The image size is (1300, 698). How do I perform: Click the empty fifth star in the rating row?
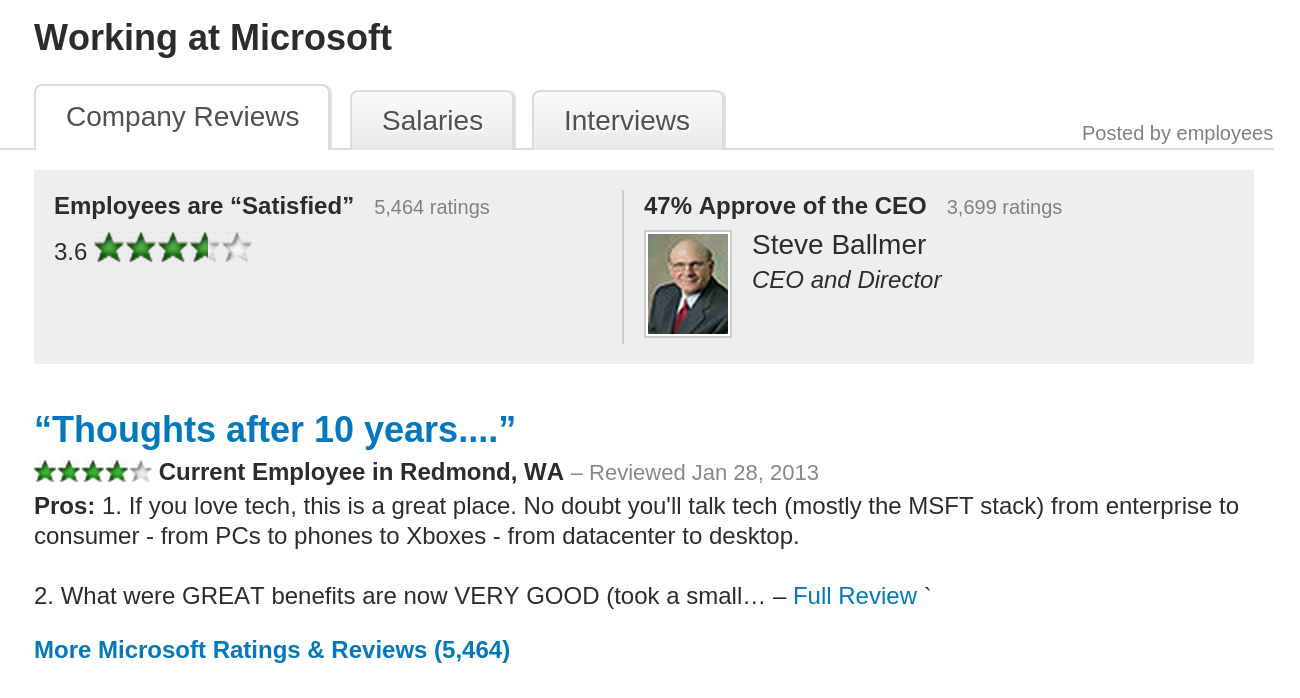click(x=235, y=246)
